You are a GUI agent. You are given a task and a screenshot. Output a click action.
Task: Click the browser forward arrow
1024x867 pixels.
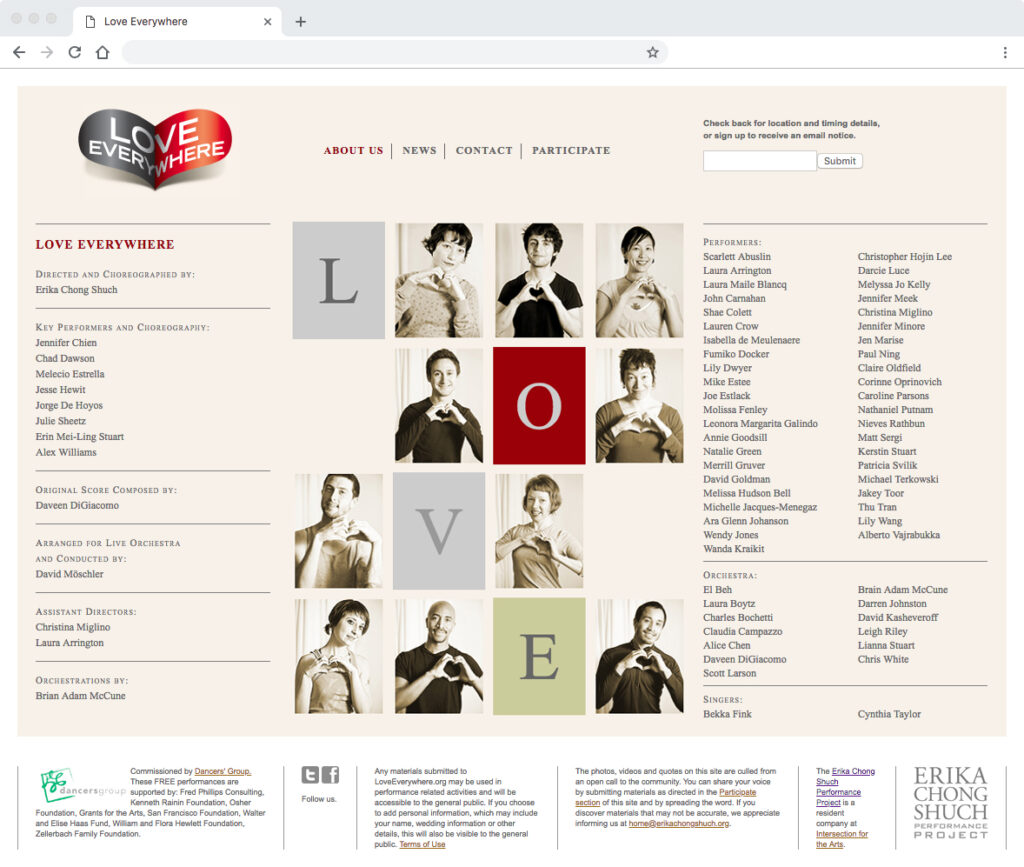[47, 52]
